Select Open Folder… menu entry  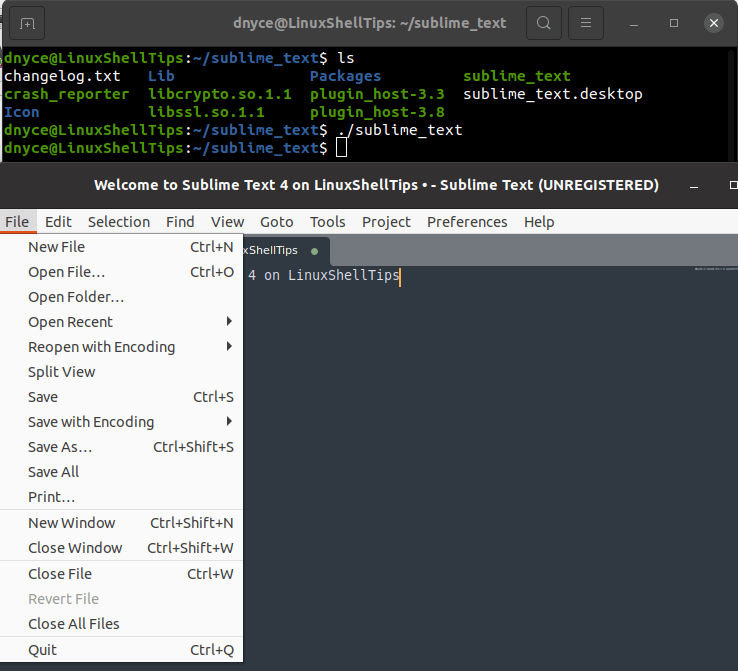121,297
